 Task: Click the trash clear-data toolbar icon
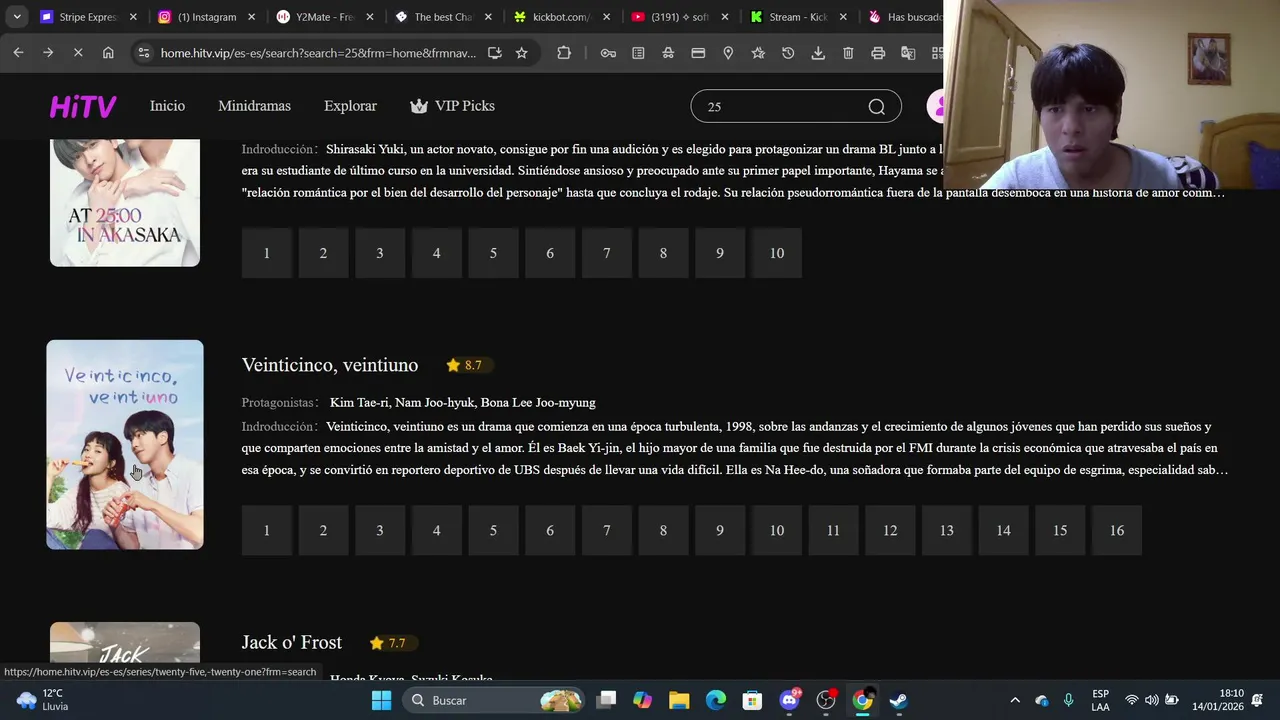(848, 53)
